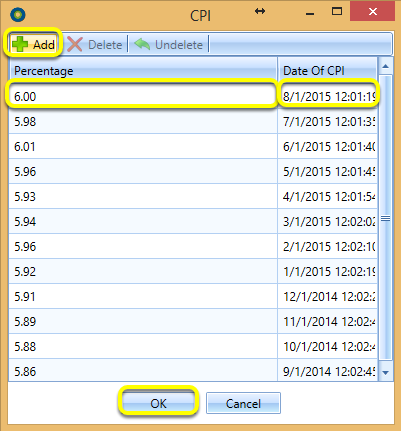Select the 6.01 percentage cell

tap(143, 146)
